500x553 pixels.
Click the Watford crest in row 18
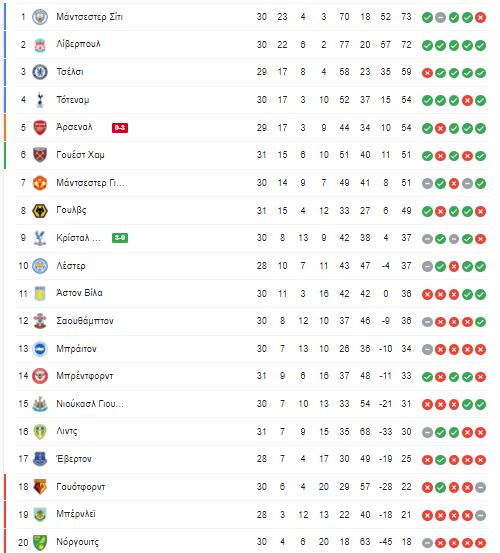pyautogui.click(x=40, y=487)
